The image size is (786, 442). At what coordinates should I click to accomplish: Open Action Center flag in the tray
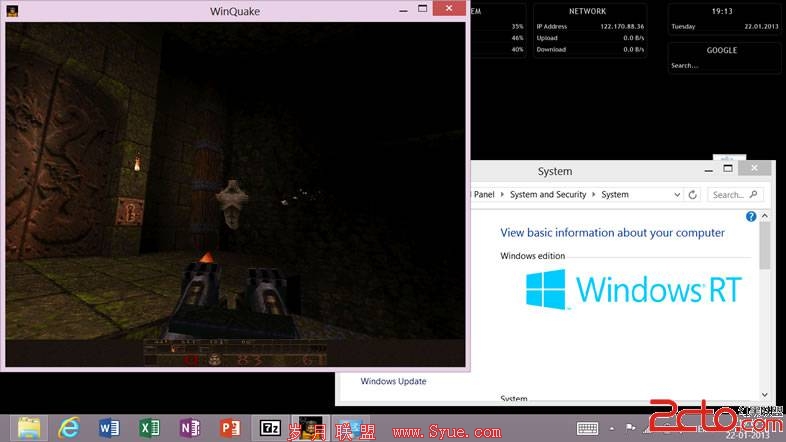pyautogui.click(x=630, y=428)
